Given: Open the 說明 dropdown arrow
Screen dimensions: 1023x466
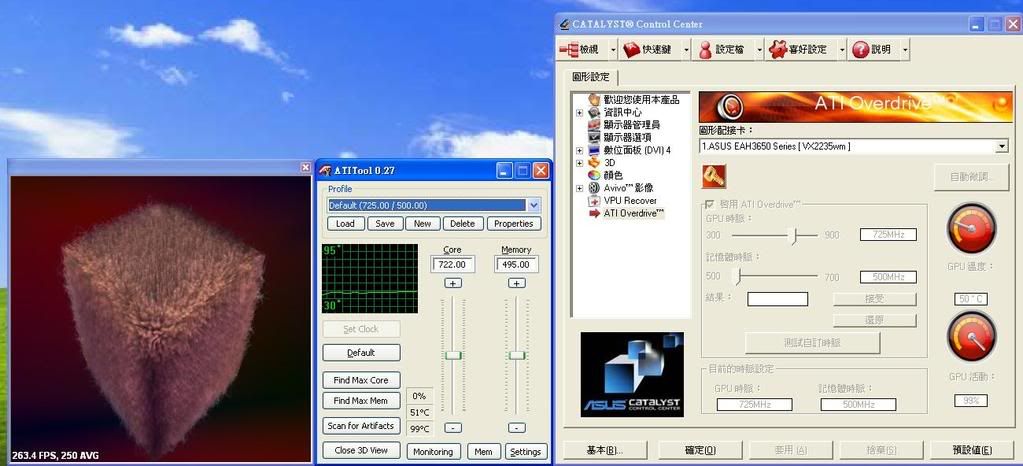Looking at the screenshot, I should pyautogui.click(x=906, y=50).
